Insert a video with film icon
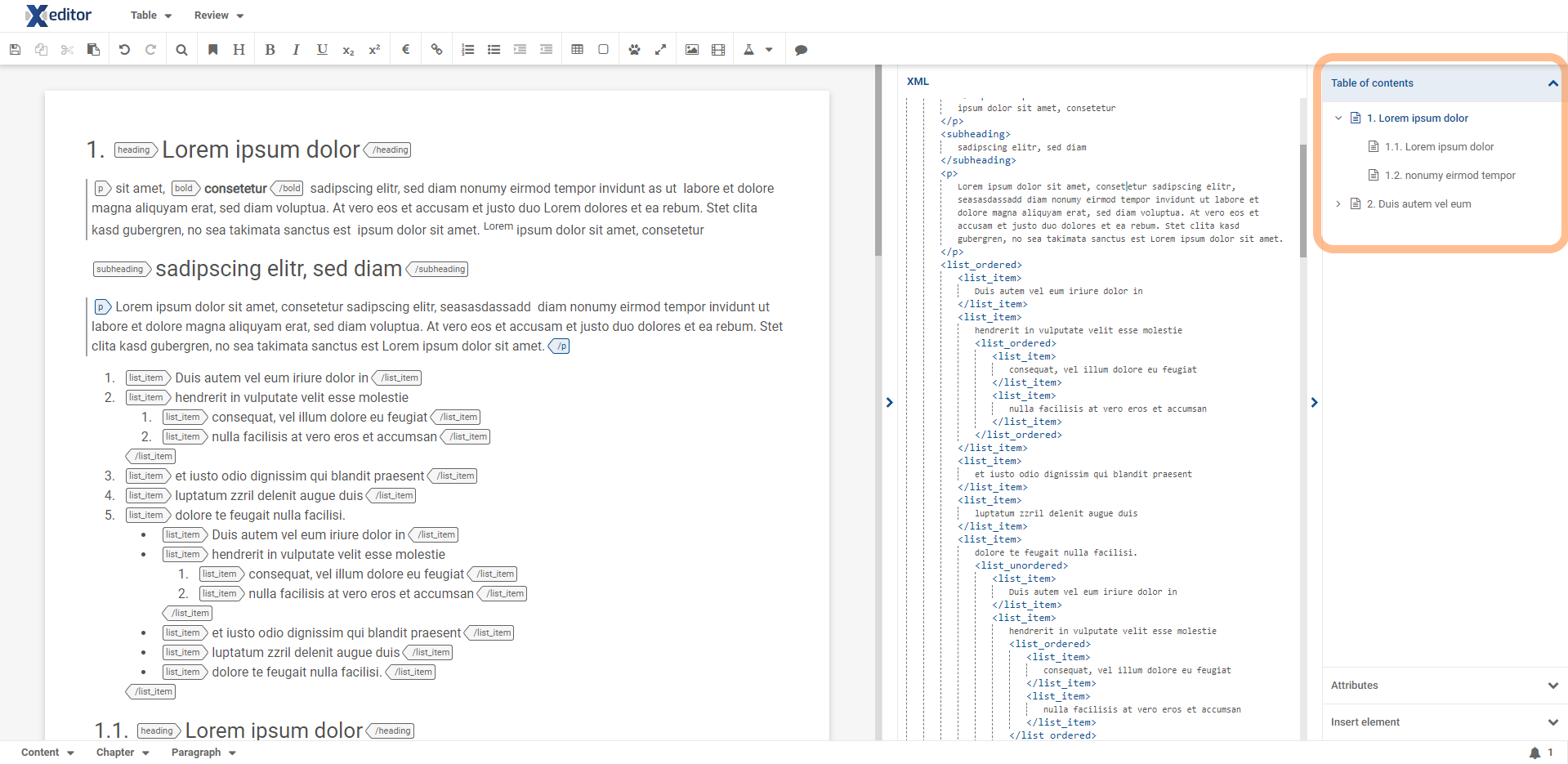 coord(717,50)
